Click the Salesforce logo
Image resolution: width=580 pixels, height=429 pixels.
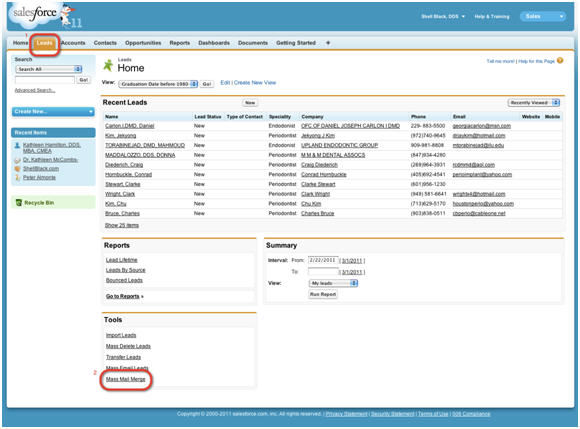(35, 14)
